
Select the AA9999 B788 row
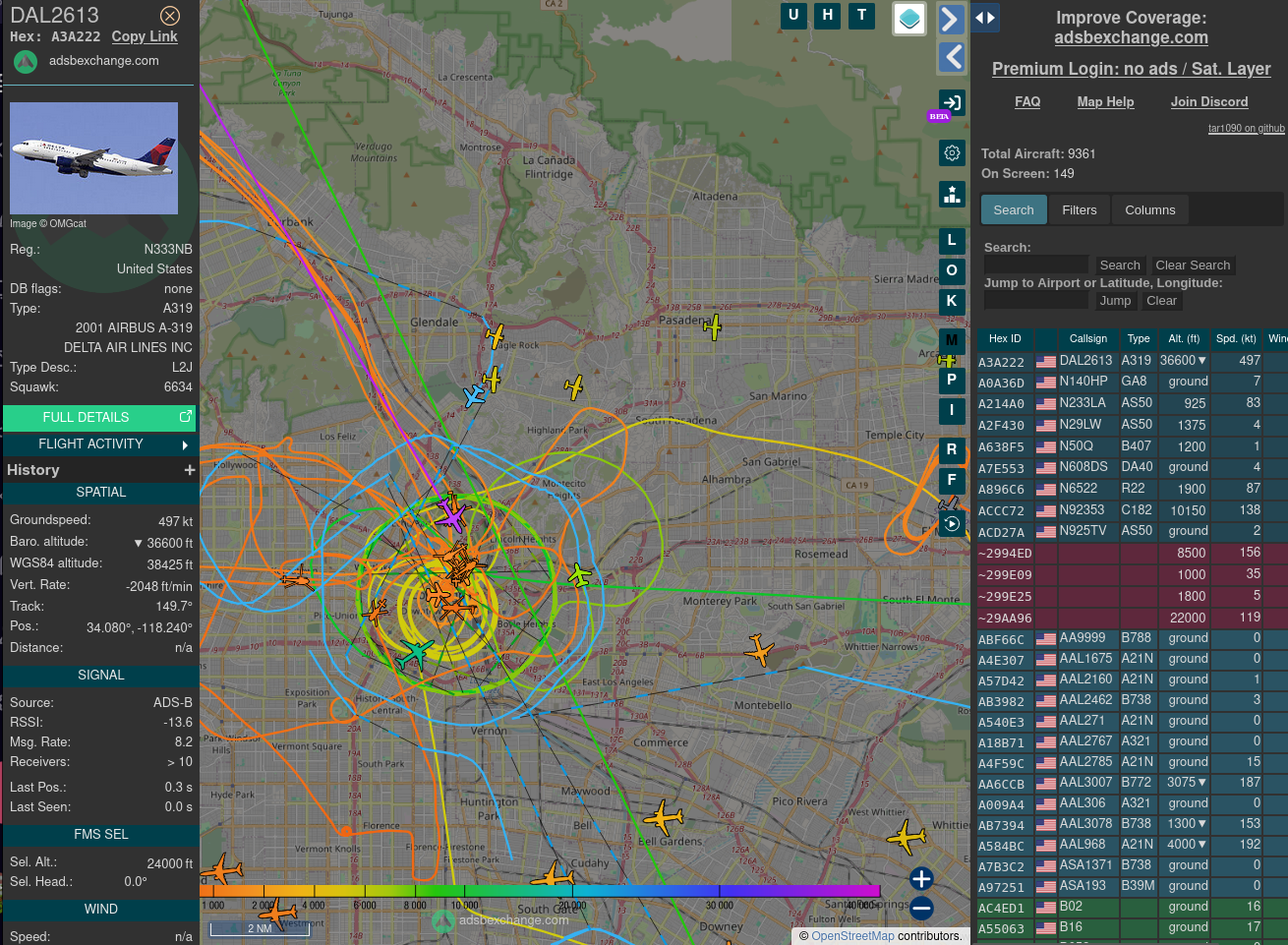click(x=1131, y=638)
